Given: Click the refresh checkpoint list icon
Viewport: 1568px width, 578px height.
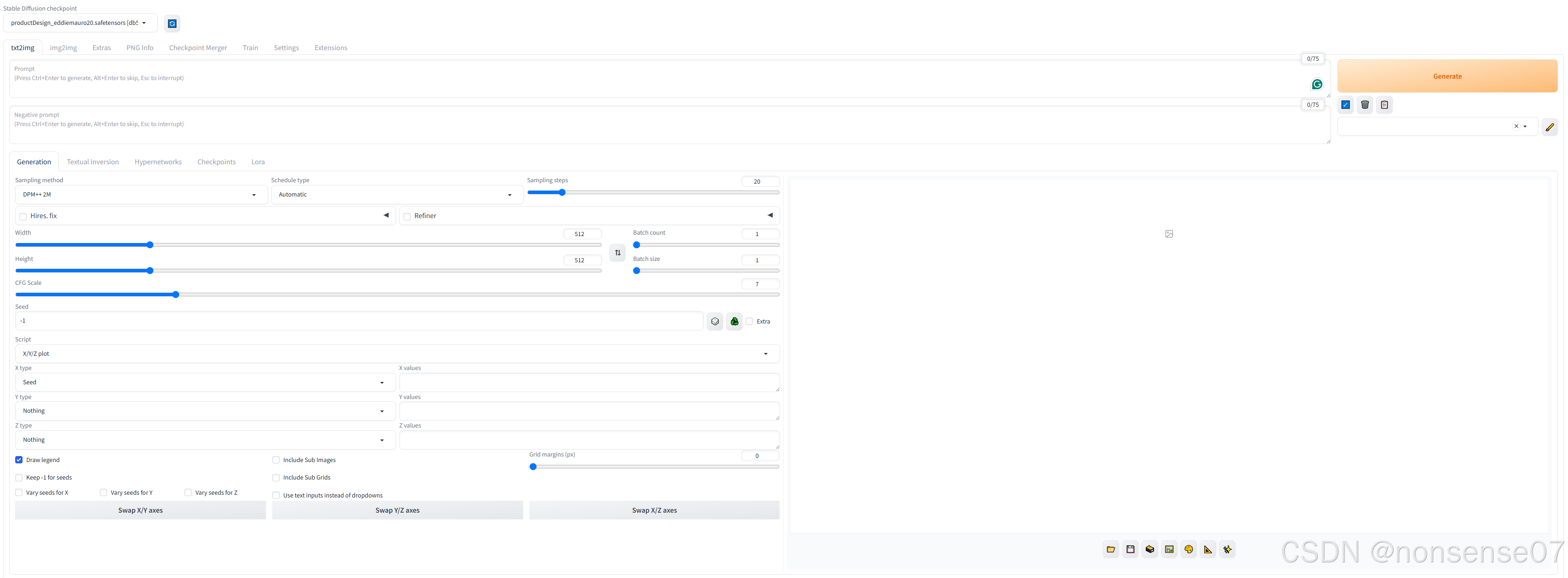Looking at the screenshot, I should tap(172, 24).
